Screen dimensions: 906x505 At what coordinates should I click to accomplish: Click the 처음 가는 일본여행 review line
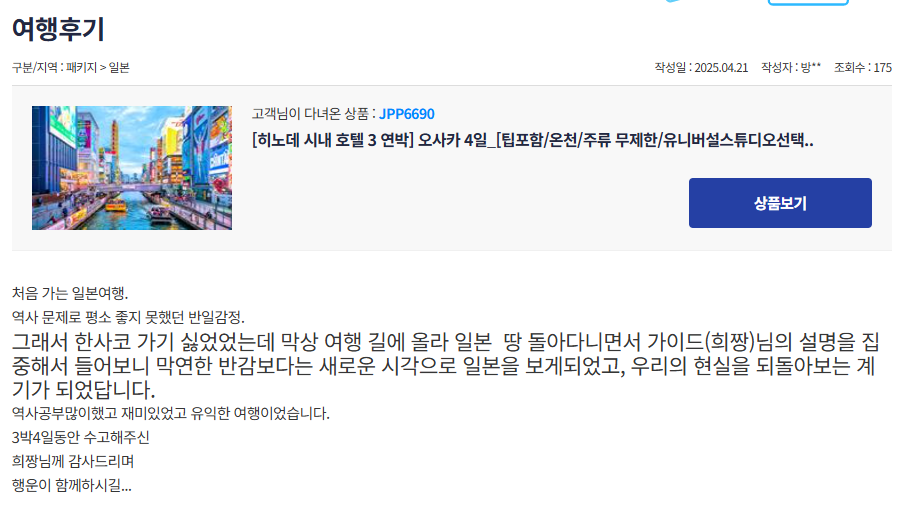pos(70,293)
